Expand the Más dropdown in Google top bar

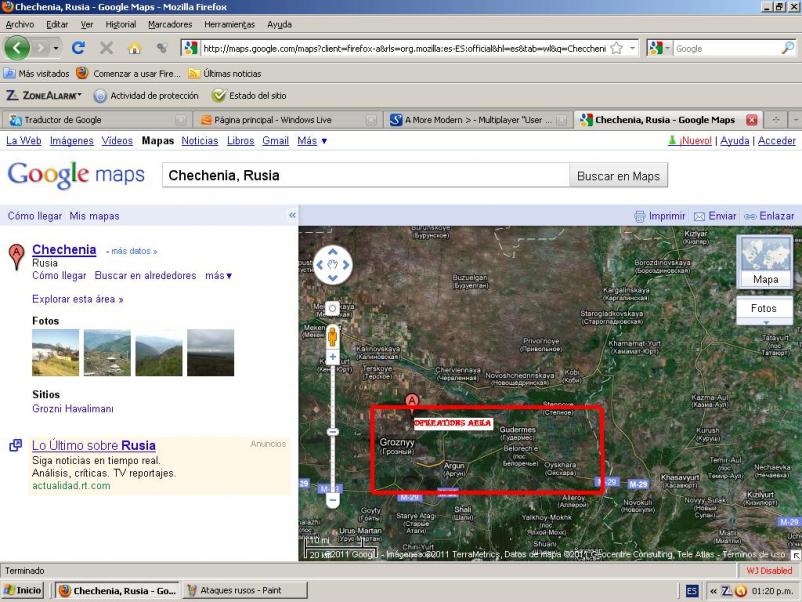(x=311, y=141)
